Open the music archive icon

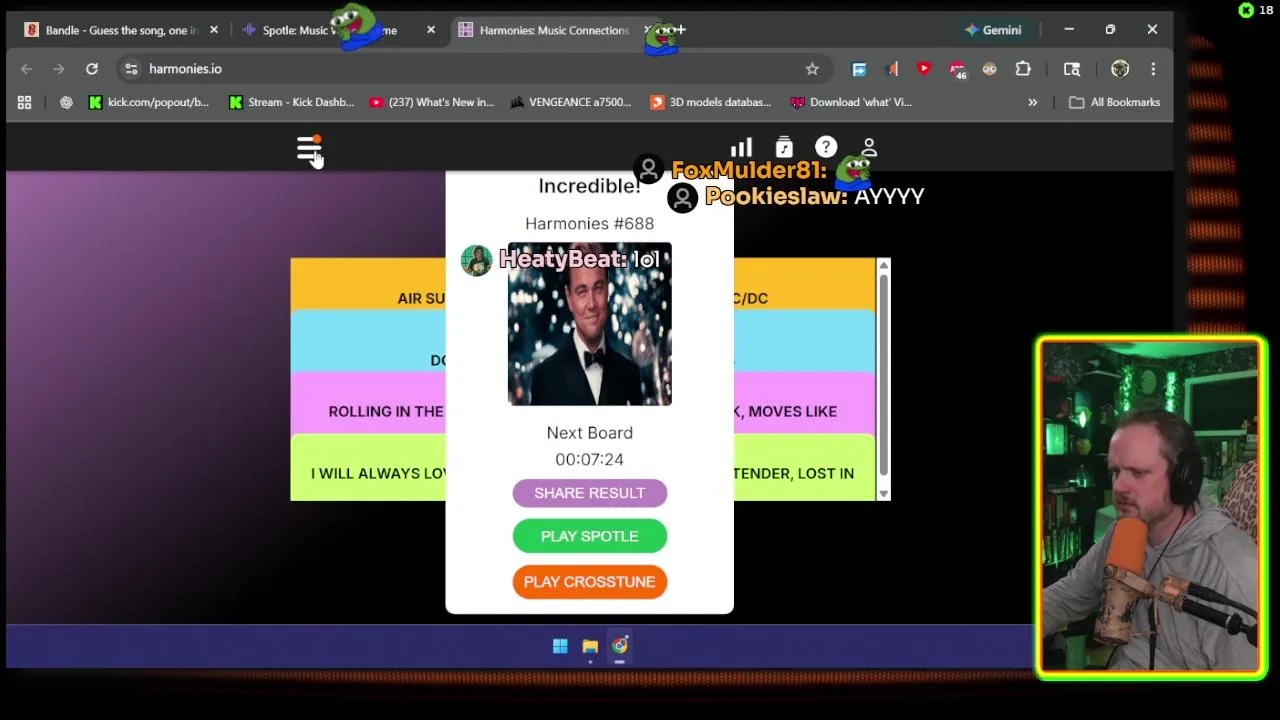tap(784, 148)
